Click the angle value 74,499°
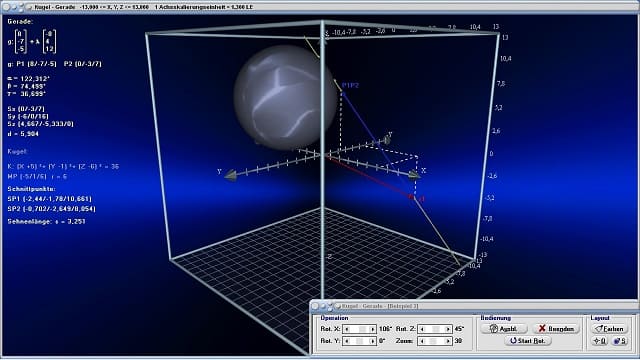Screen dimensions: 640x360 tap(32, 86)
